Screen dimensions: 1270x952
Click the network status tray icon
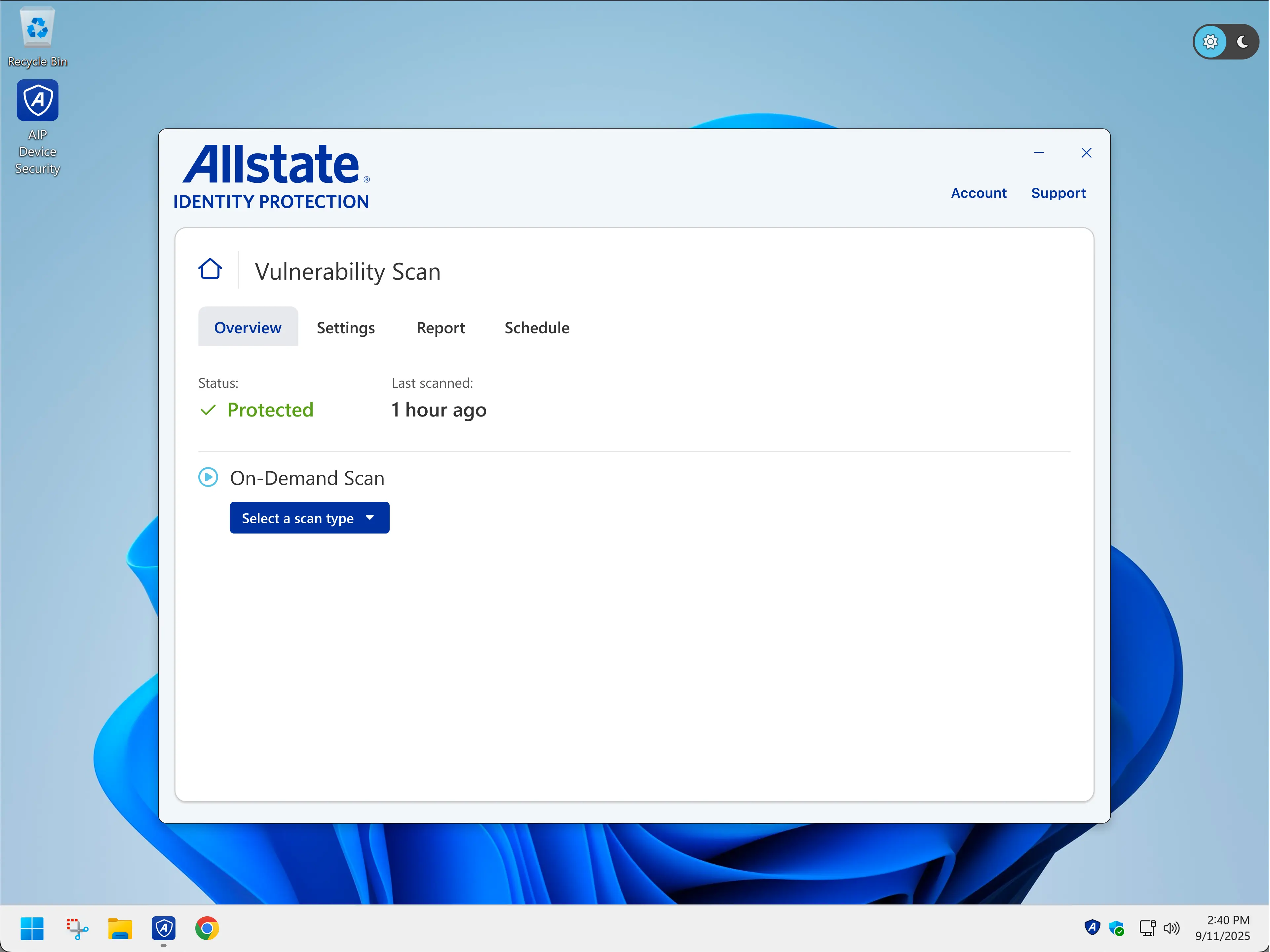pyautogui.click(x=1147, y=928)
